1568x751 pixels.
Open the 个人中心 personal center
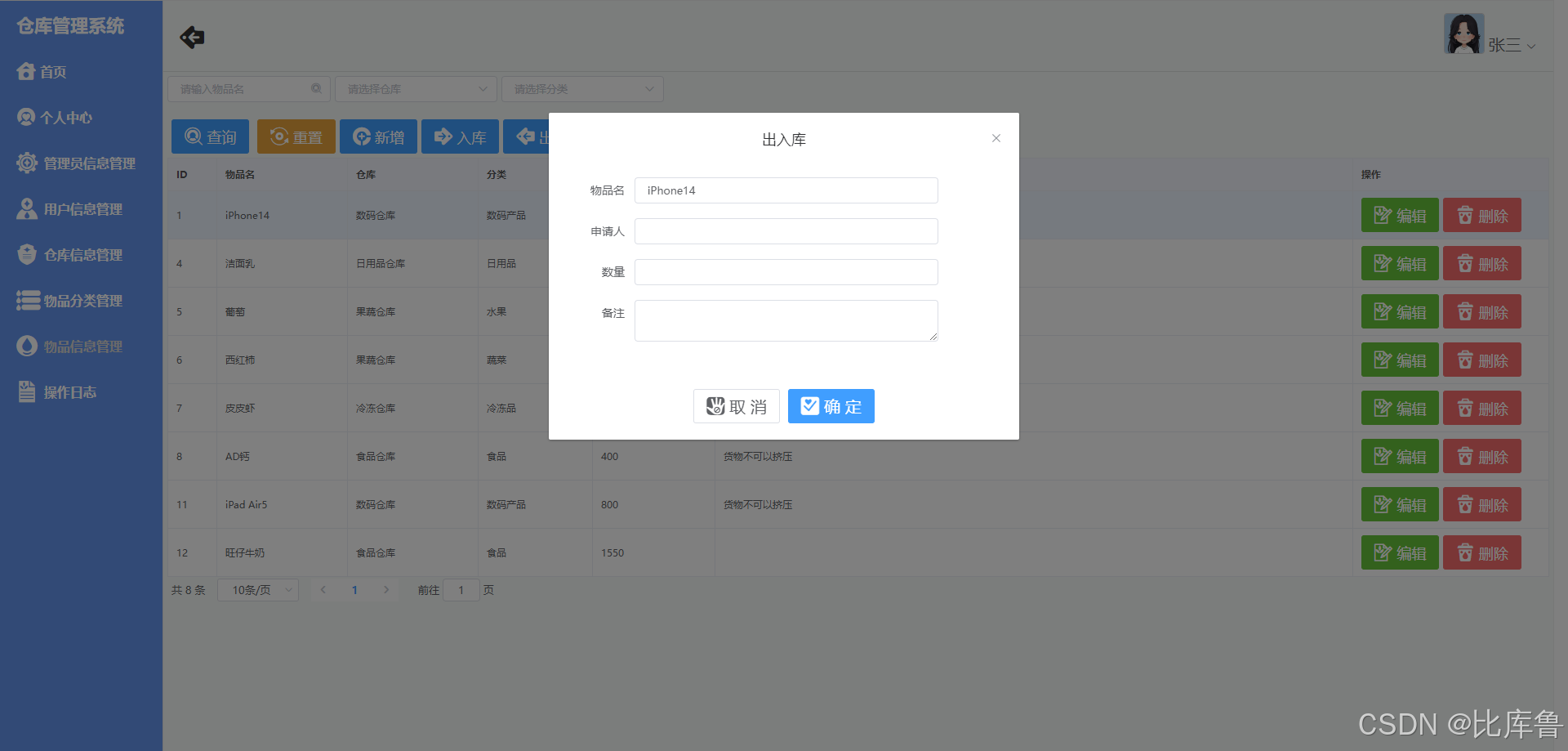pyautogui.click(x=65, y=117)
